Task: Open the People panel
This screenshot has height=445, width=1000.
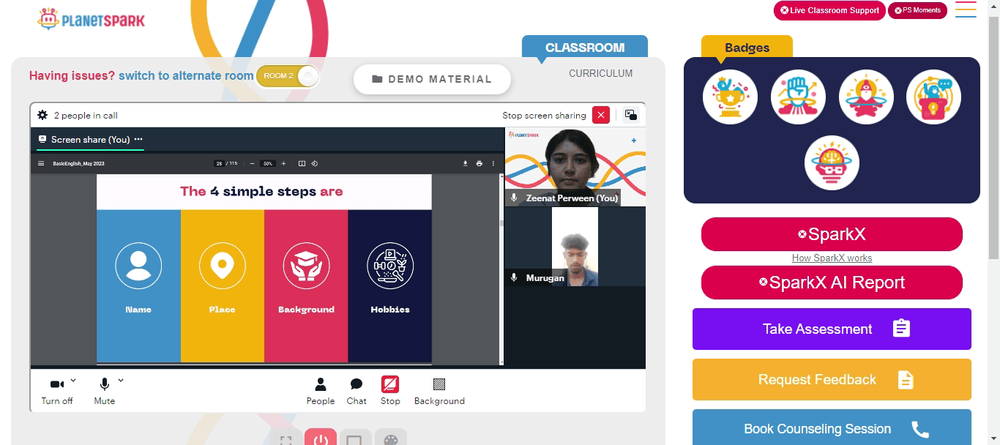Action: 320,391
